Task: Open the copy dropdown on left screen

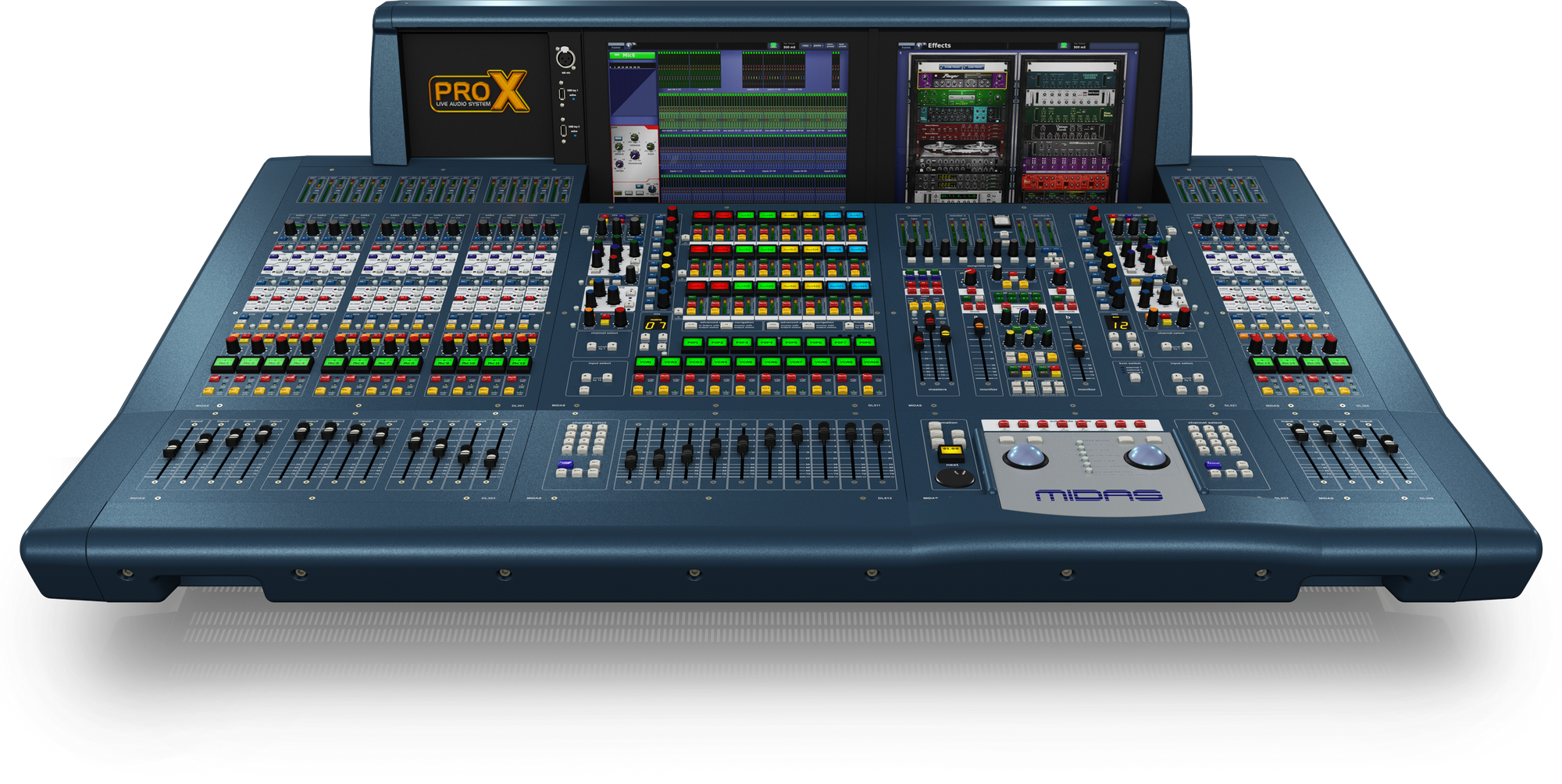Action: click(804, 46)
